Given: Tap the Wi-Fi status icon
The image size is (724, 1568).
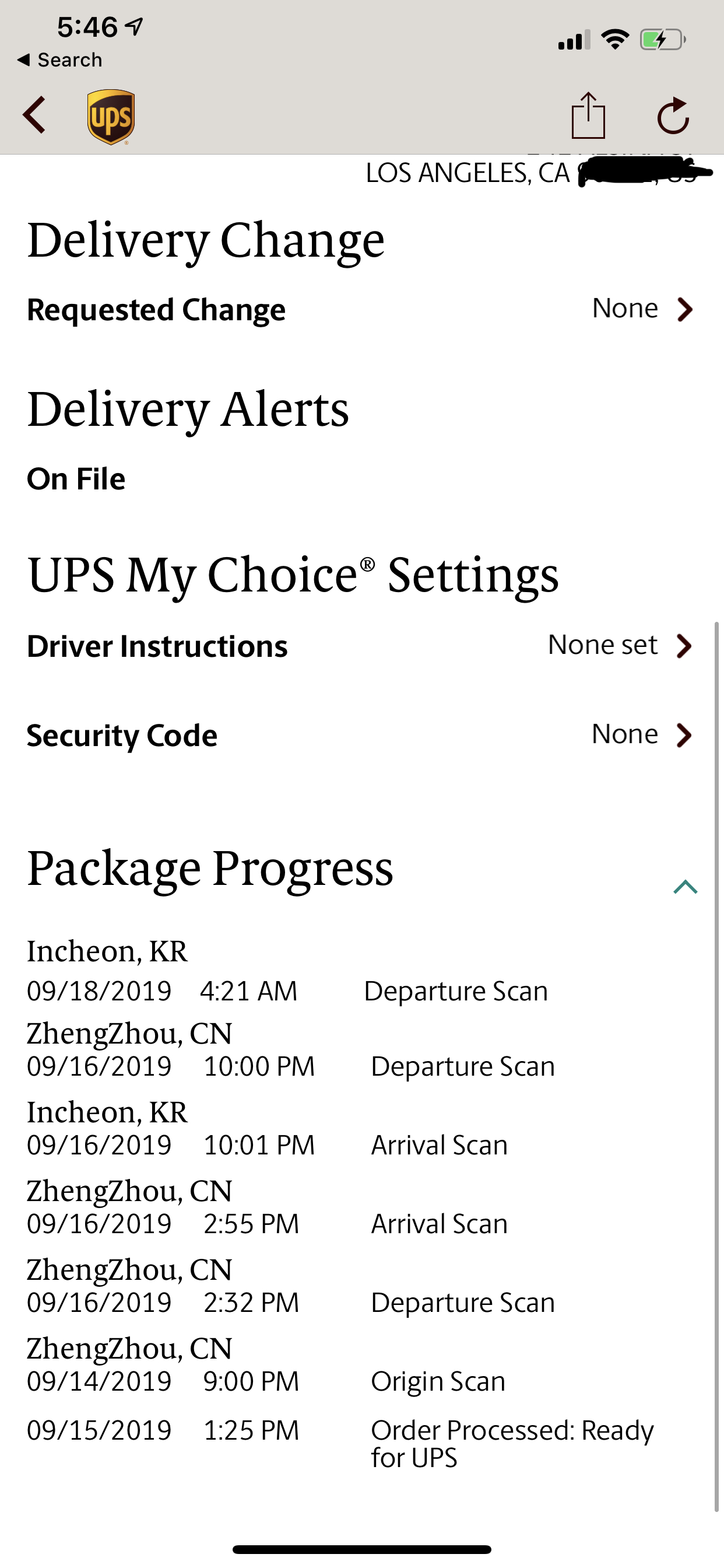Looking at the screenshot, I should point(614,40).
